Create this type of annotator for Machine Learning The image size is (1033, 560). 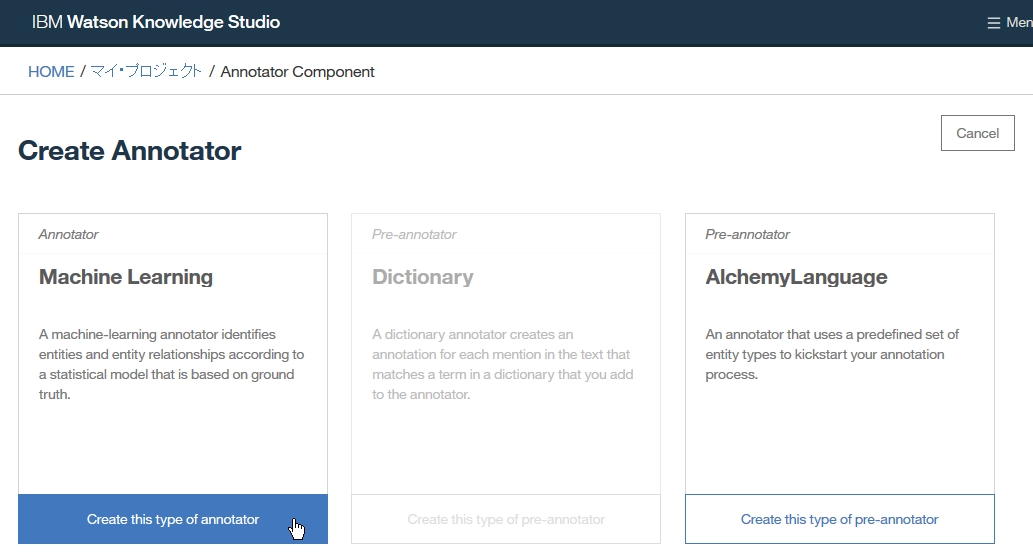pyautogui.click(x=173, y=519)
